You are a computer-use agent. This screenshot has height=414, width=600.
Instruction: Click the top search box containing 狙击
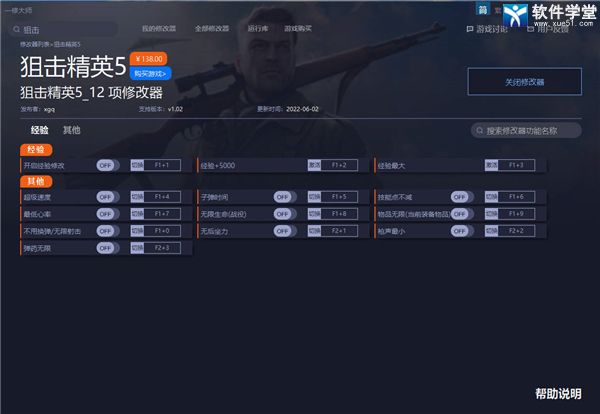64,29
